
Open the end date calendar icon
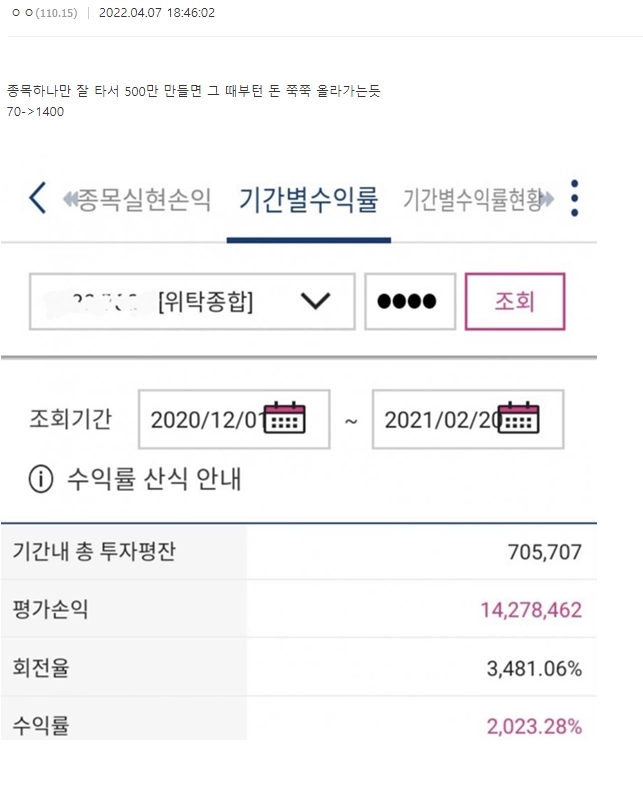[520, 417]
